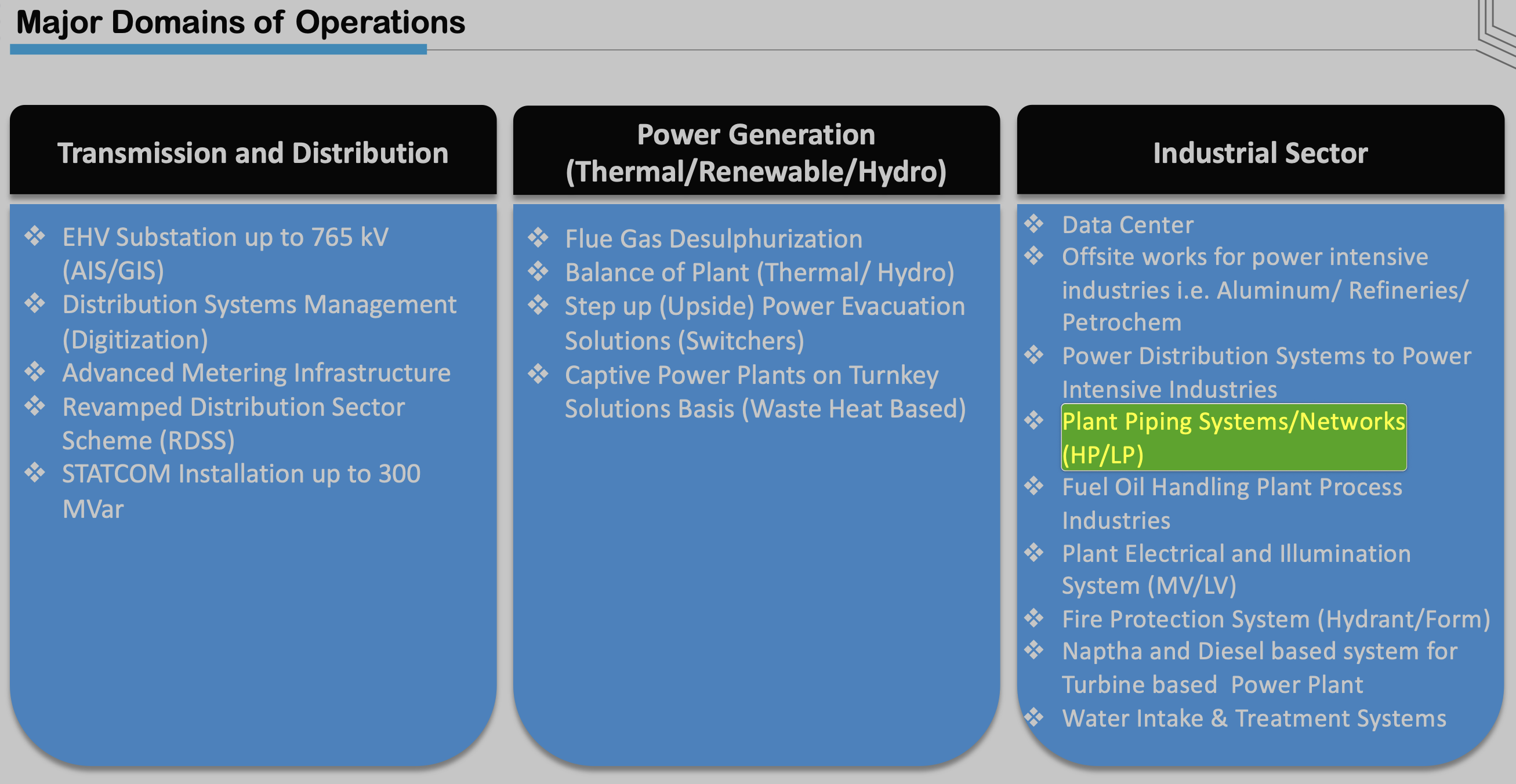
Task: Click the Naptha and Diesel based system text
Action: point(1259,667)
